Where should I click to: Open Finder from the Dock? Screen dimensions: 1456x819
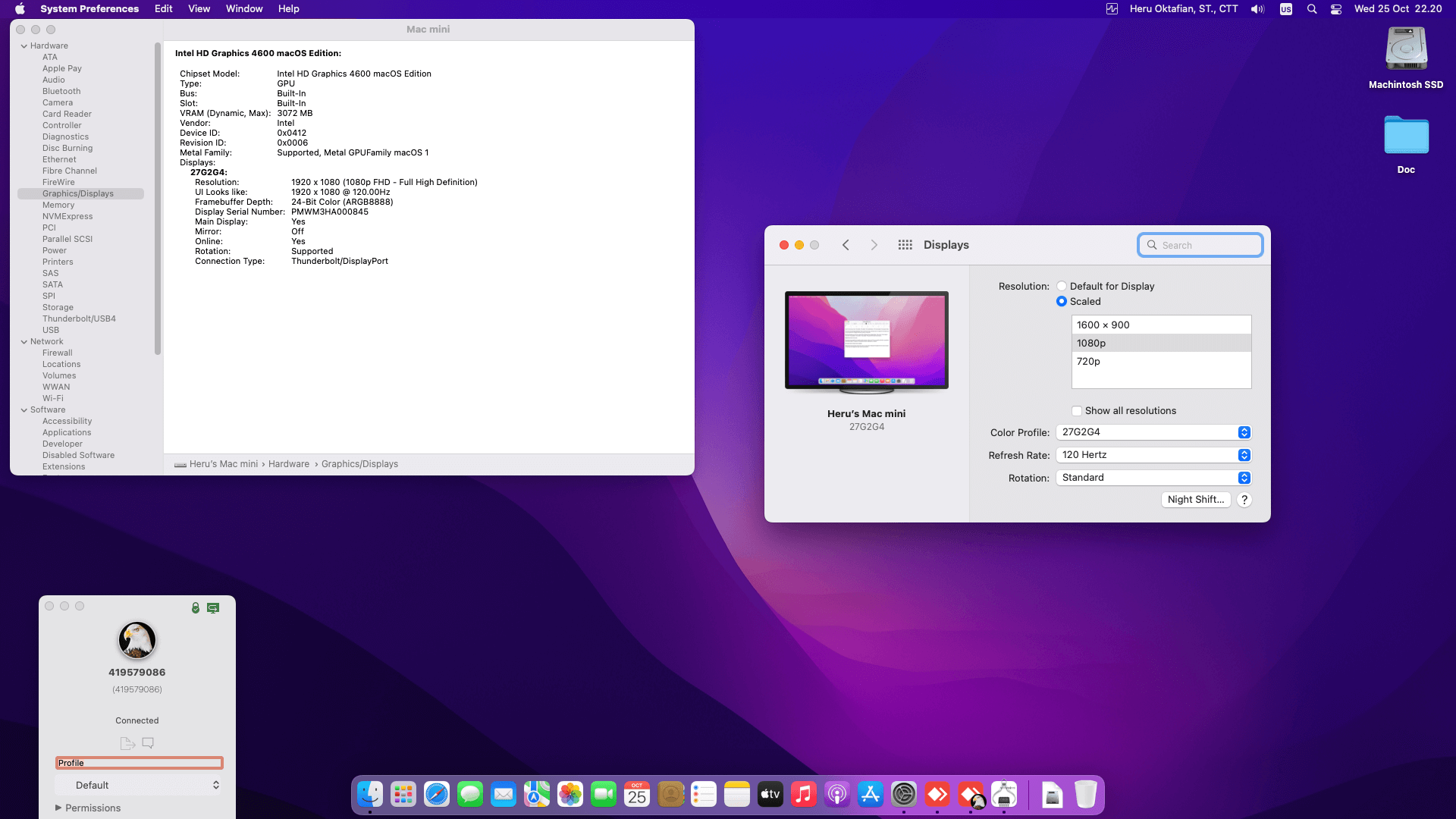[x=370, y=794]
